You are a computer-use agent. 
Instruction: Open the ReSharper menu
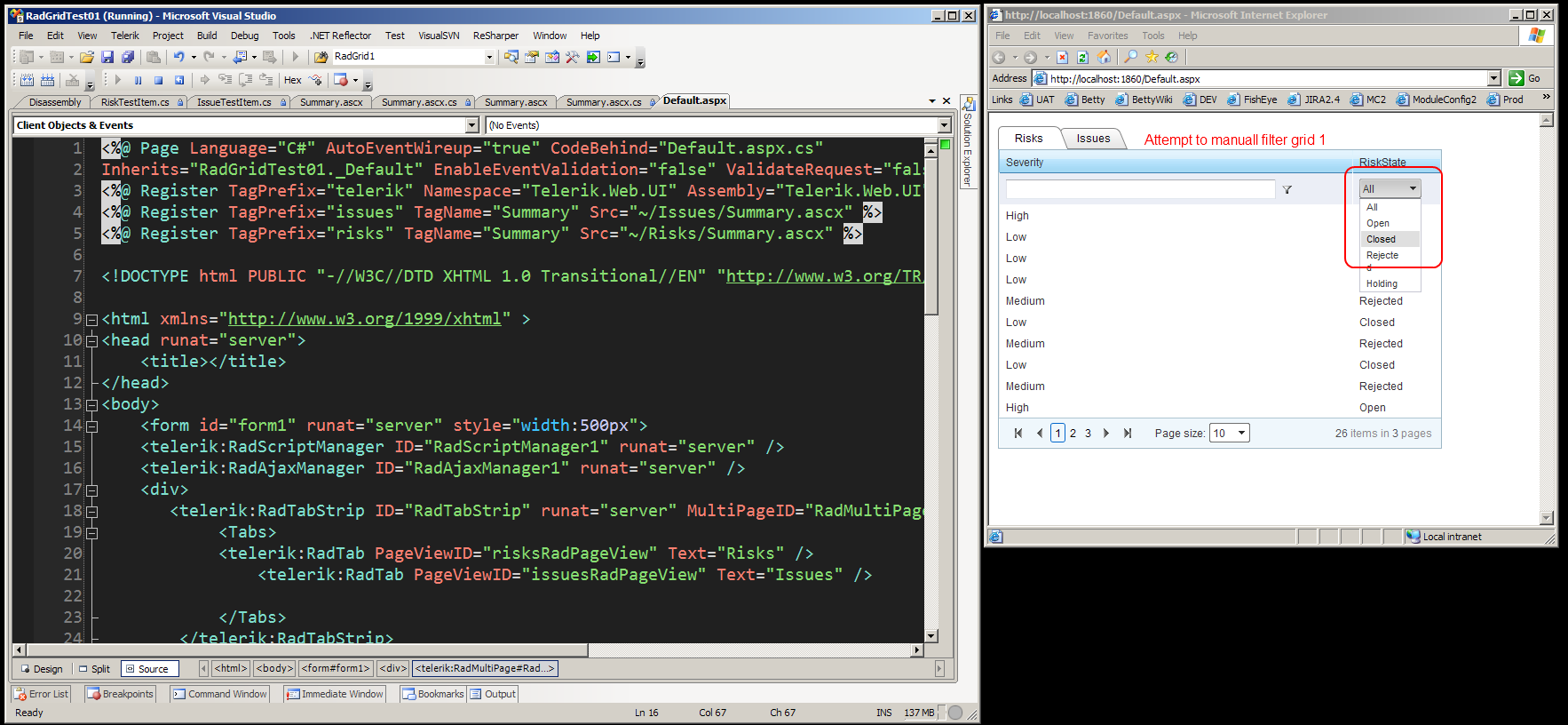coord(495,36)
